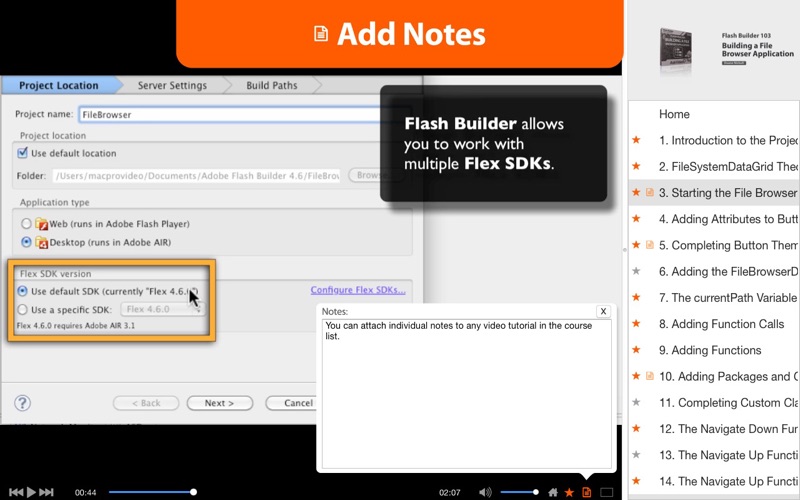The width and height of the screenshot is (800, 500).
Task: Click the volume slider handle
Action: coord(536,492)
